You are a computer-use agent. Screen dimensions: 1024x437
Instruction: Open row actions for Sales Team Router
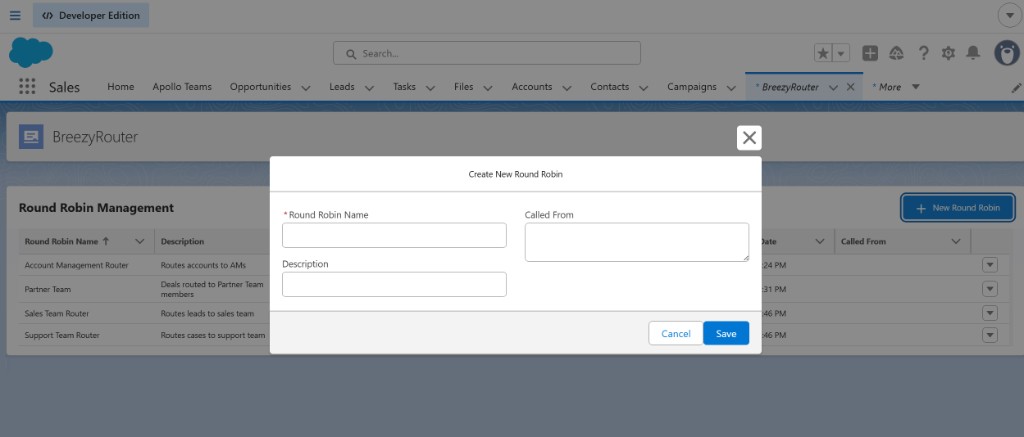tap(990, 313)
